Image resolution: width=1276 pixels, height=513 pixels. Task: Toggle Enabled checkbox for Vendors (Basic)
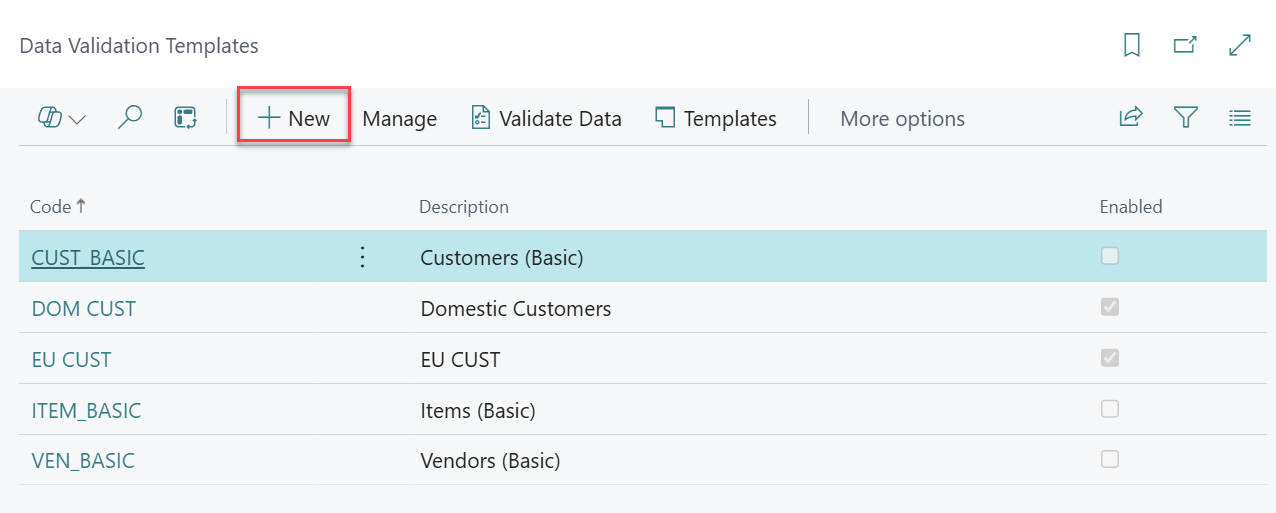point(1109,460)
